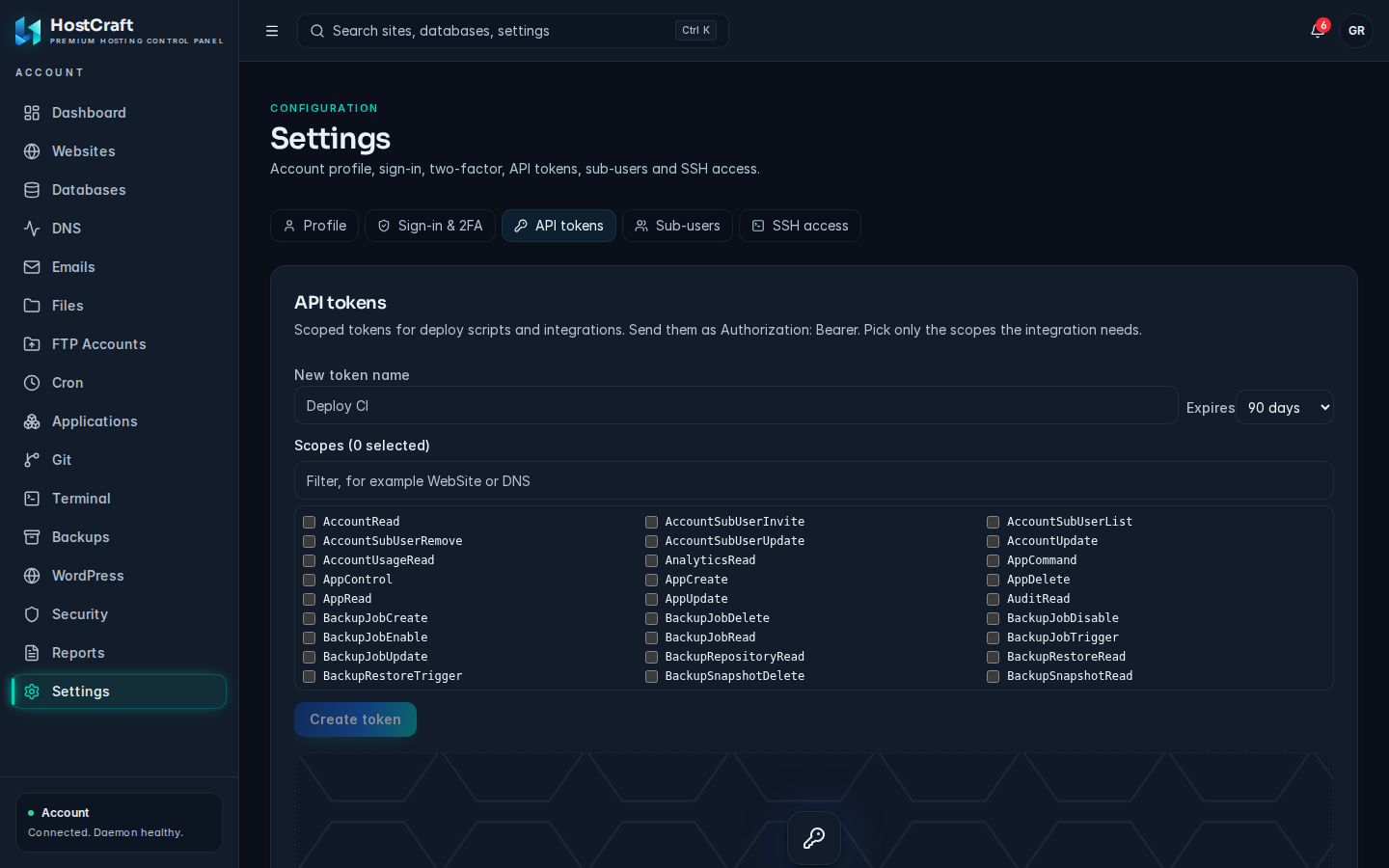Screen dimensions: 1389x868
Task: Open the Expires 90 days dropdown
Action: (1285, 407)
